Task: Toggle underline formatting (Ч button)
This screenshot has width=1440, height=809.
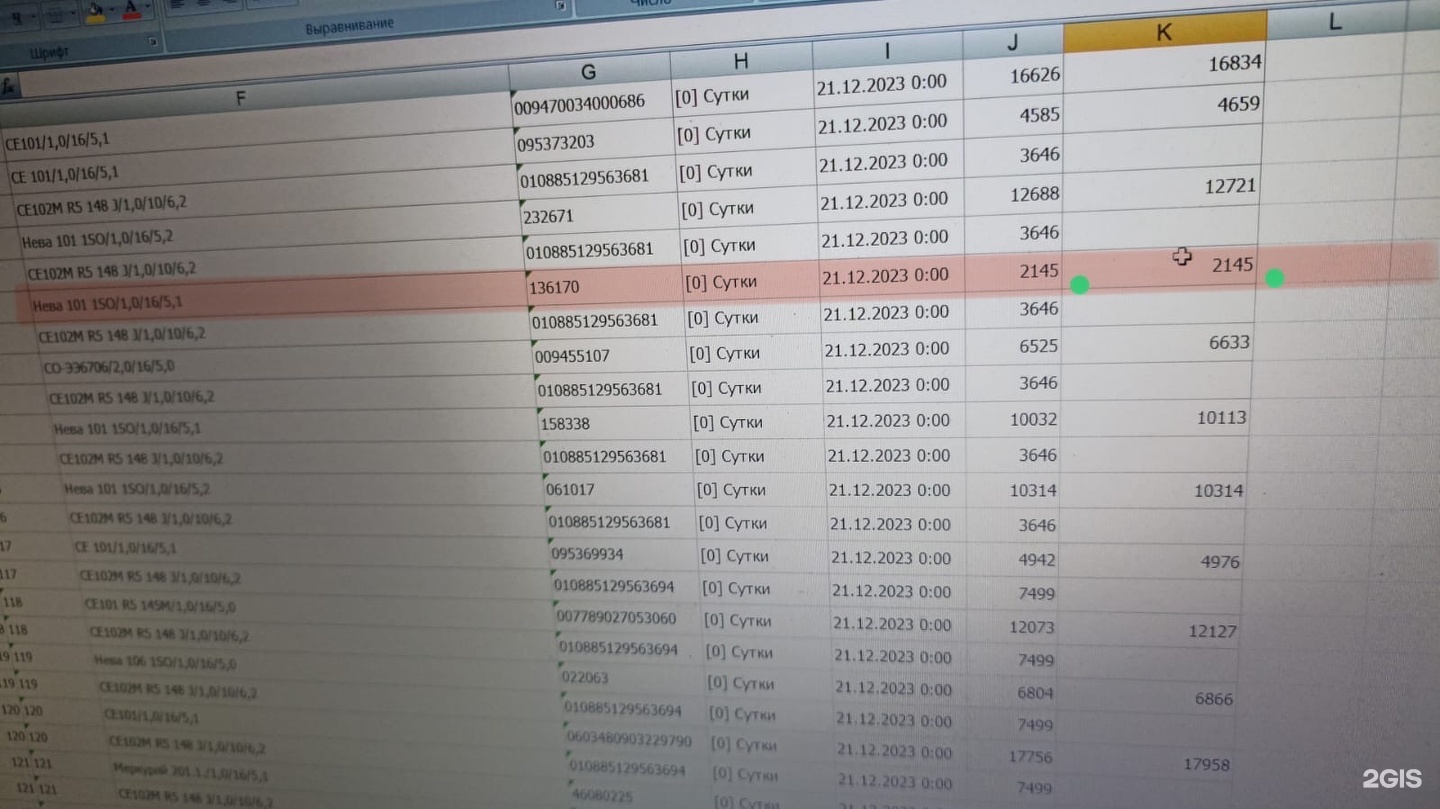Action: pos(17,17)
